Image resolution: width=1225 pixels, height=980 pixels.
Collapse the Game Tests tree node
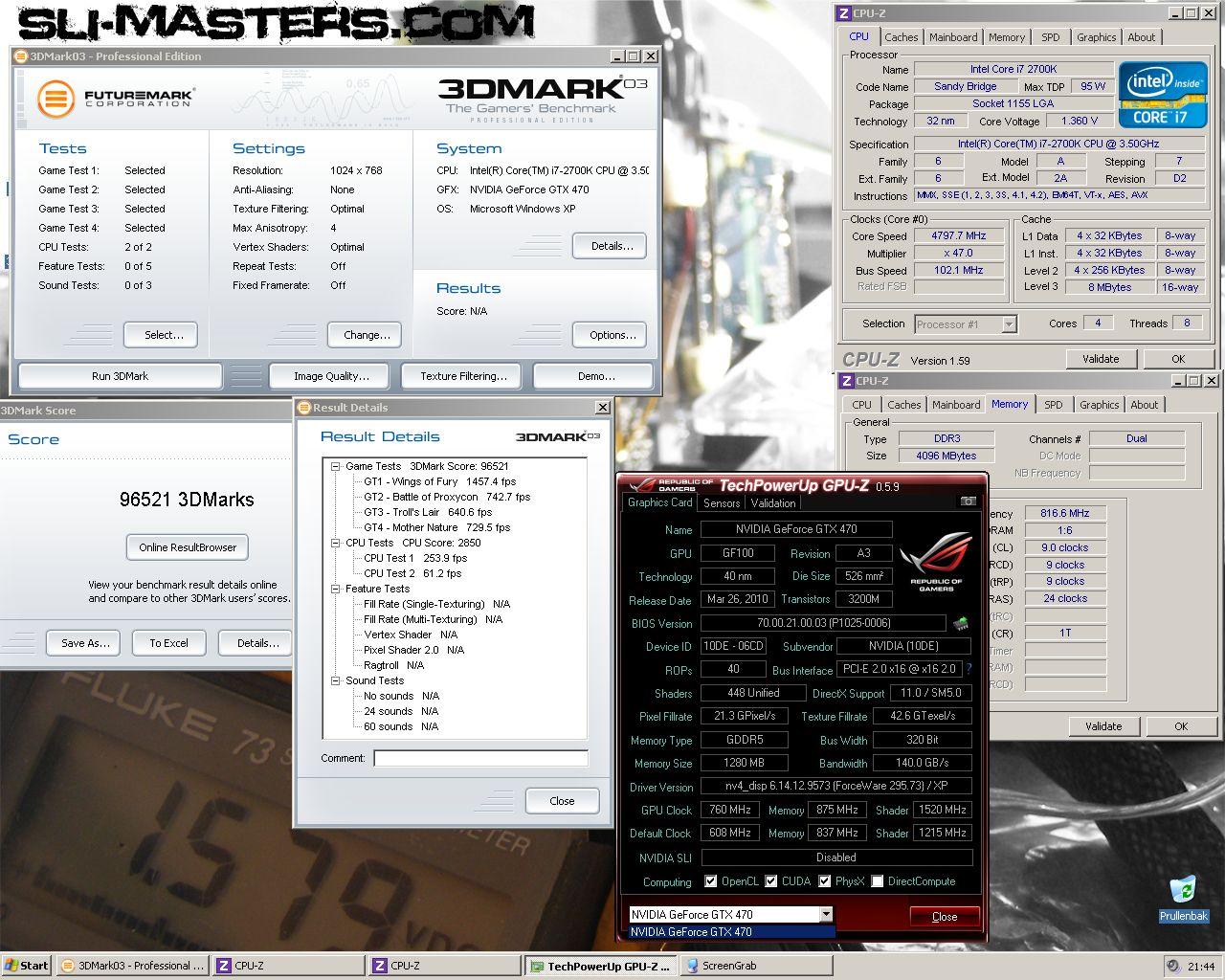tap(336, 466)
